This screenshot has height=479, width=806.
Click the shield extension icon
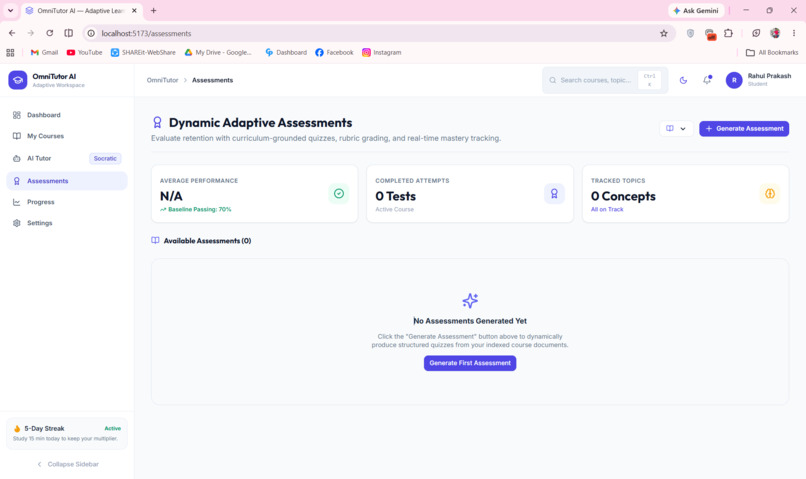click(x=690, y=33)
